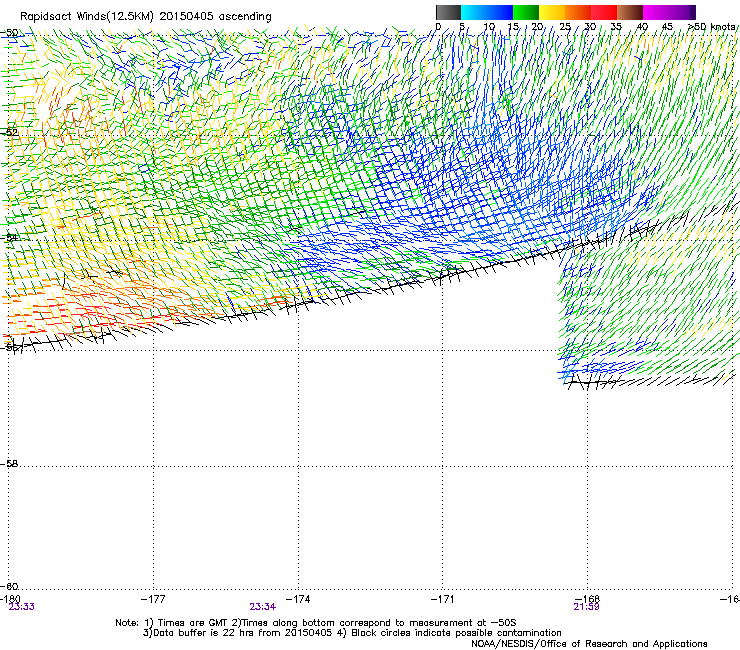Screen dimensions: 740x650
Task: Click the -174 longitude axis label
Action: click(298, 599)
